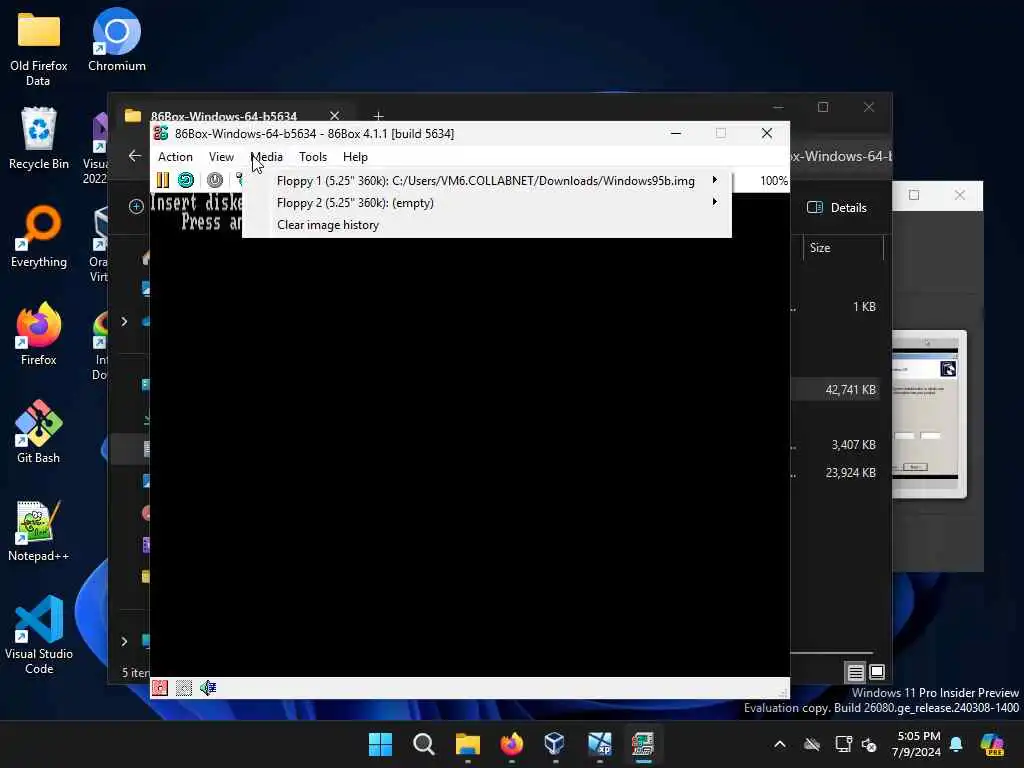Click the Pause execution toolbar icon
The image size is (1024, 768).
pos(163,180)
